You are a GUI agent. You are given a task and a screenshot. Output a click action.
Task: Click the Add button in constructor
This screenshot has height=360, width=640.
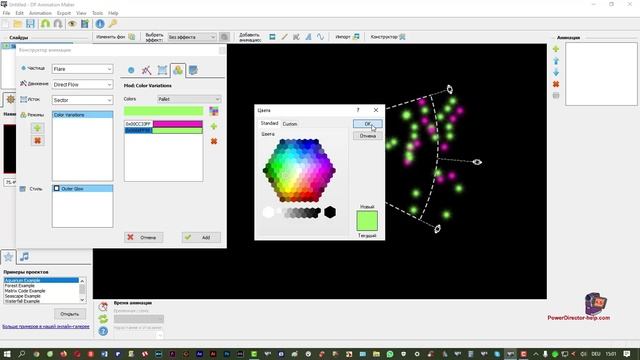click(x=201, y=238)
